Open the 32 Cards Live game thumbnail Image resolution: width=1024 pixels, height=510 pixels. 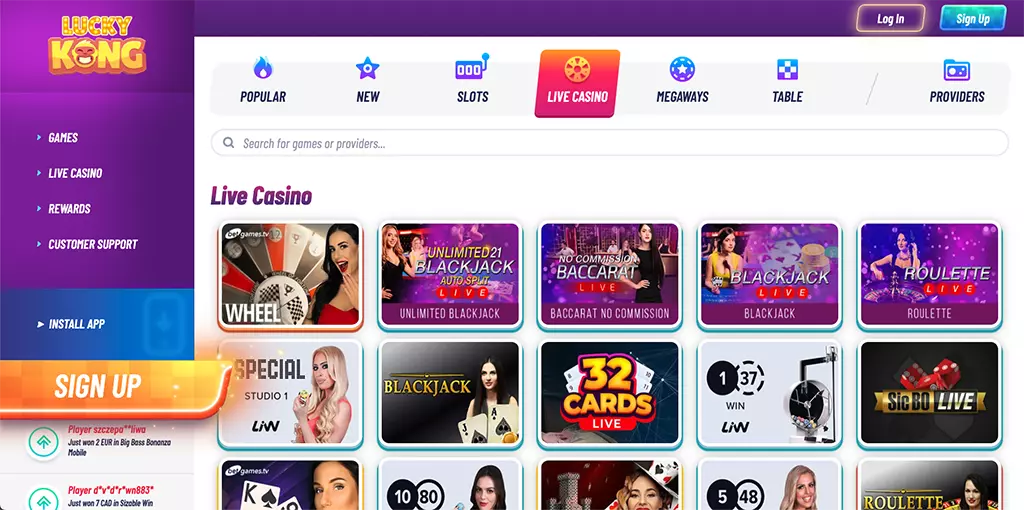click(610, 393)
